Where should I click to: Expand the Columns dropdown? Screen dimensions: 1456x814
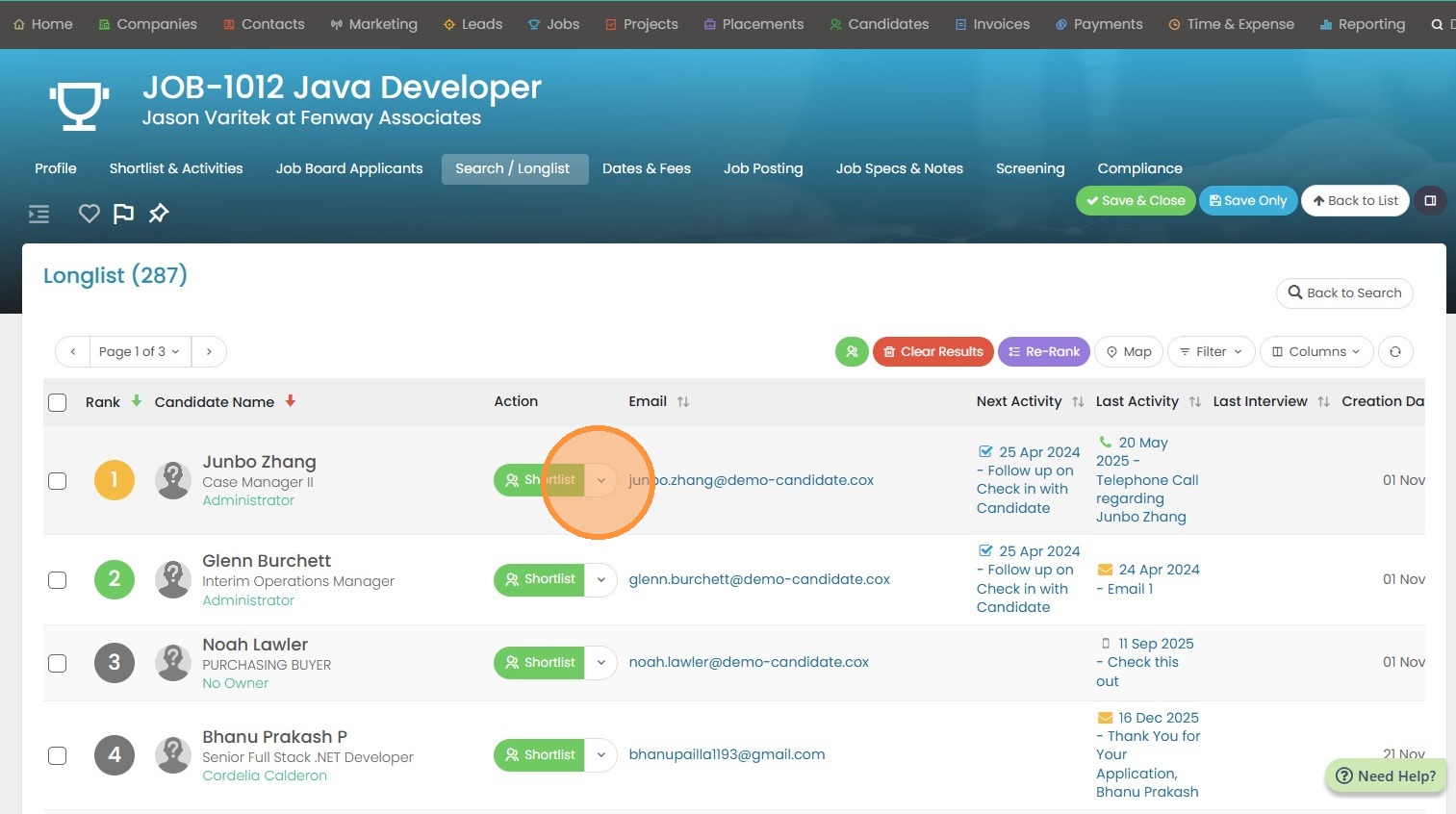tap(1316, 352)
